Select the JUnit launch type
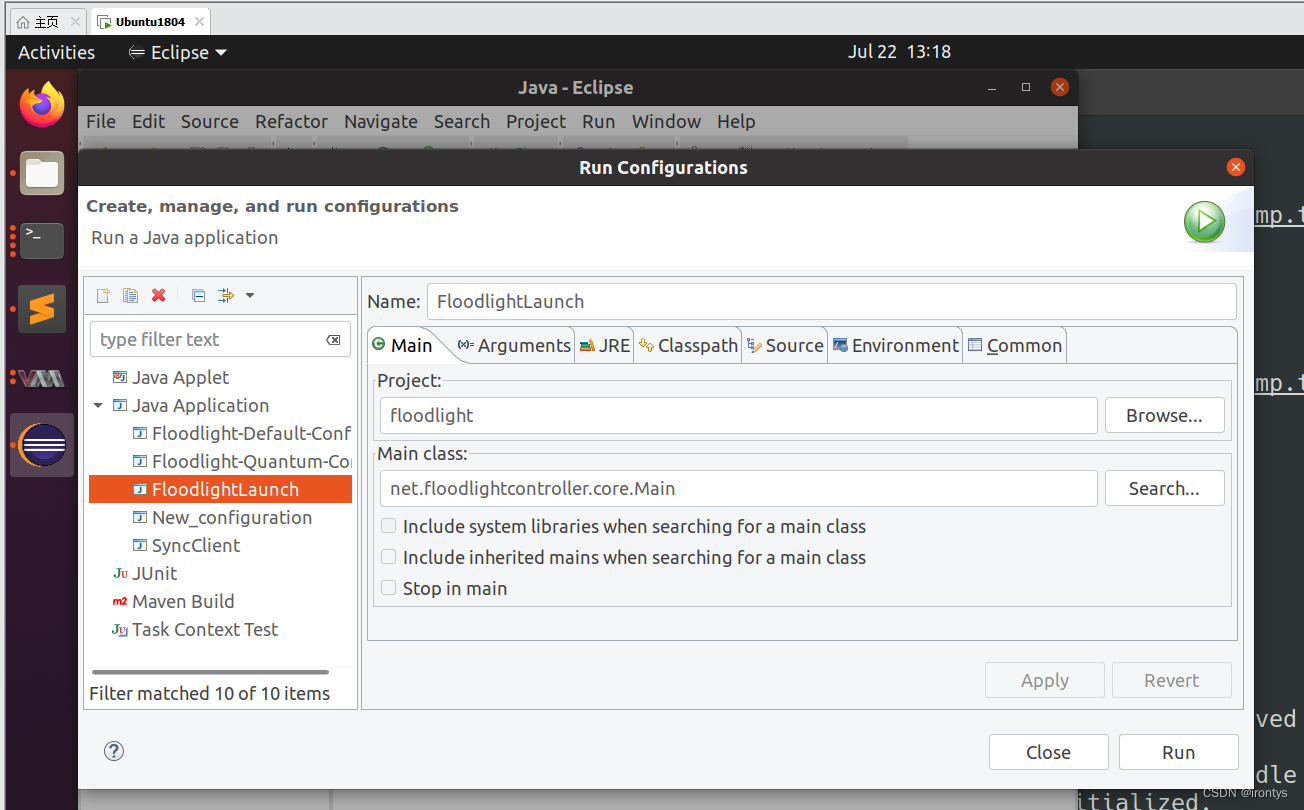The width and height of the screenshot is (1304, 810). coord(145,573)
